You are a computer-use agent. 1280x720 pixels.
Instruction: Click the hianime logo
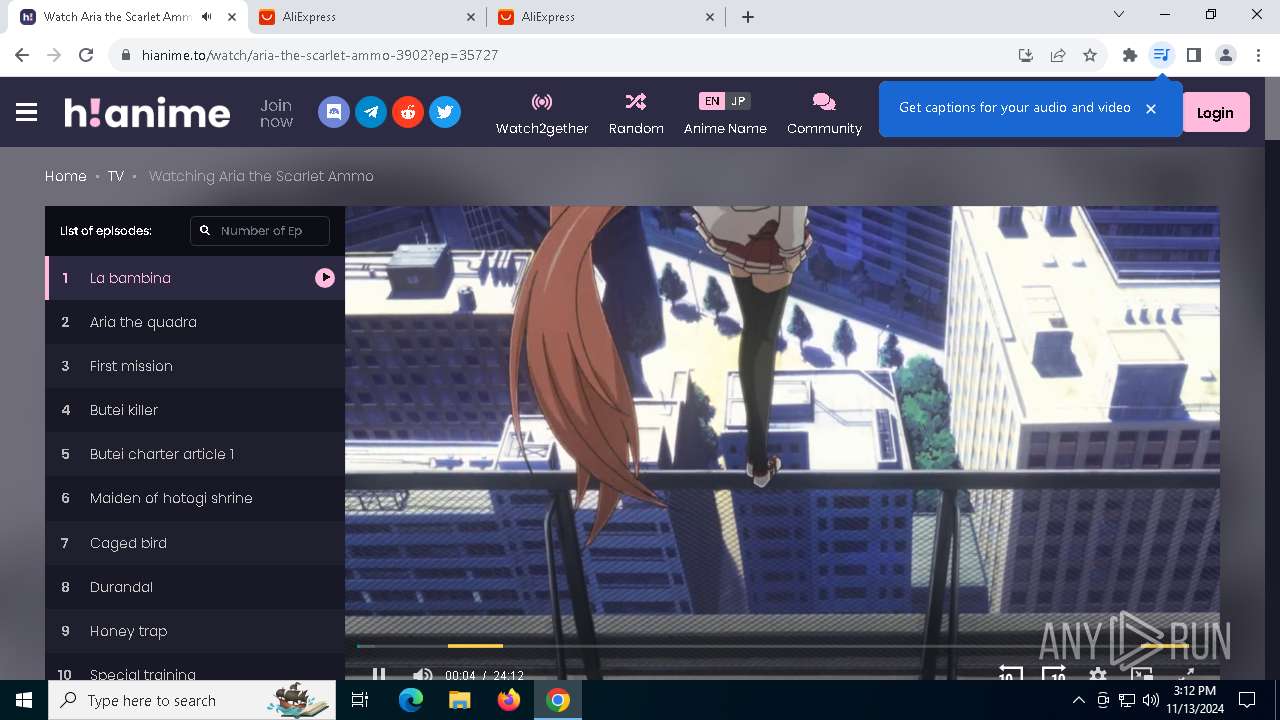tap(147, 112)
